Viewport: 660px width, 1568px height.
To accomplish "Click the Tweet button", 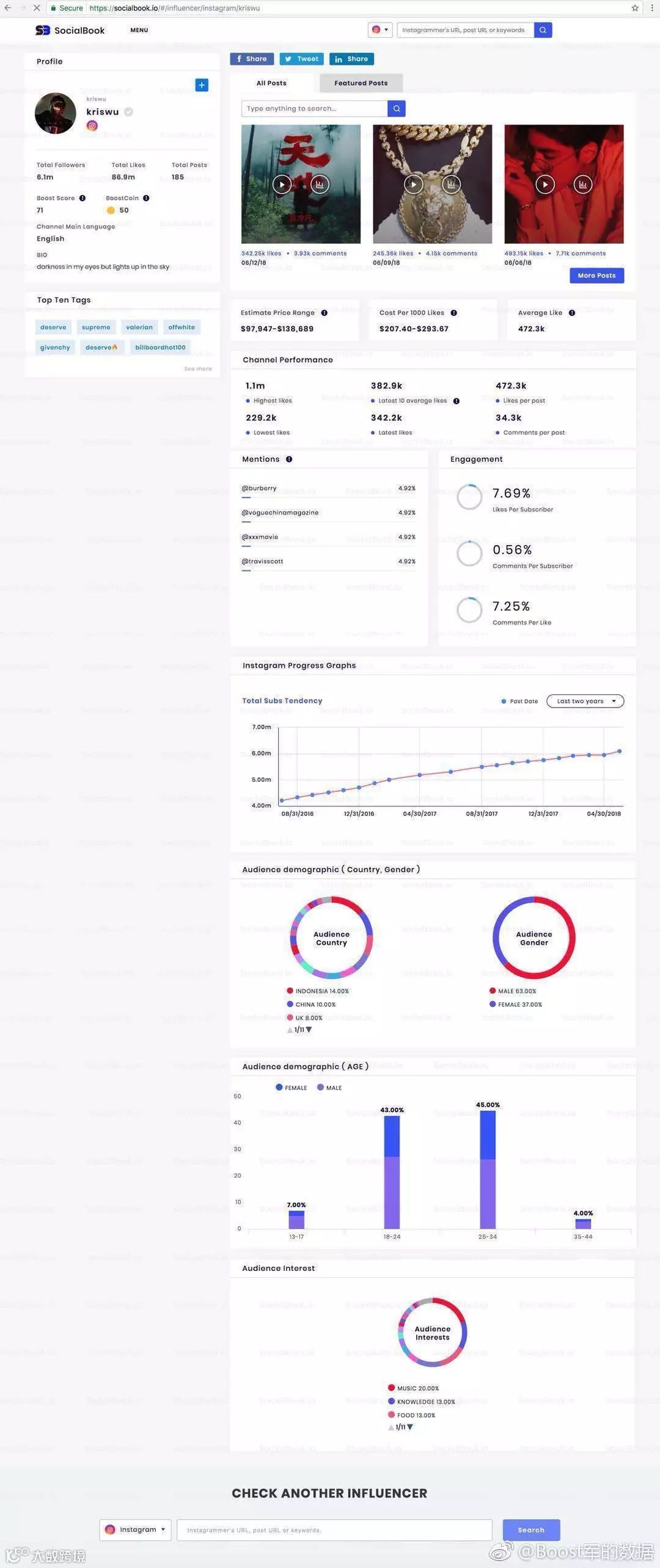I will tap(302, 59).
